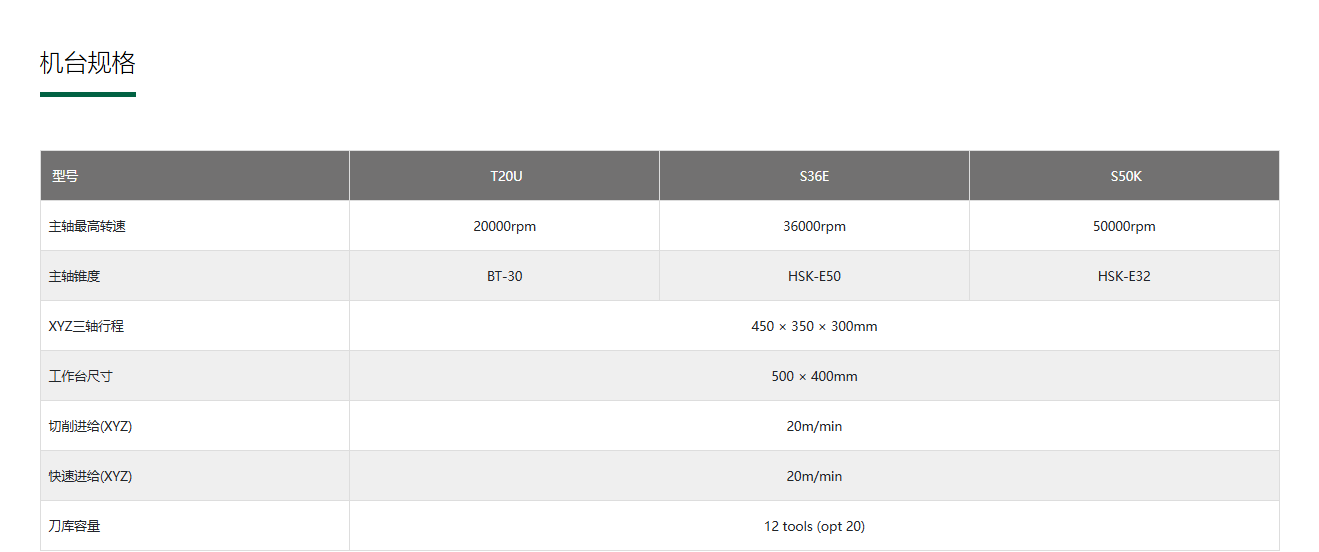Select the T20U column header
1319x552 pixels.
click(505, 176)
